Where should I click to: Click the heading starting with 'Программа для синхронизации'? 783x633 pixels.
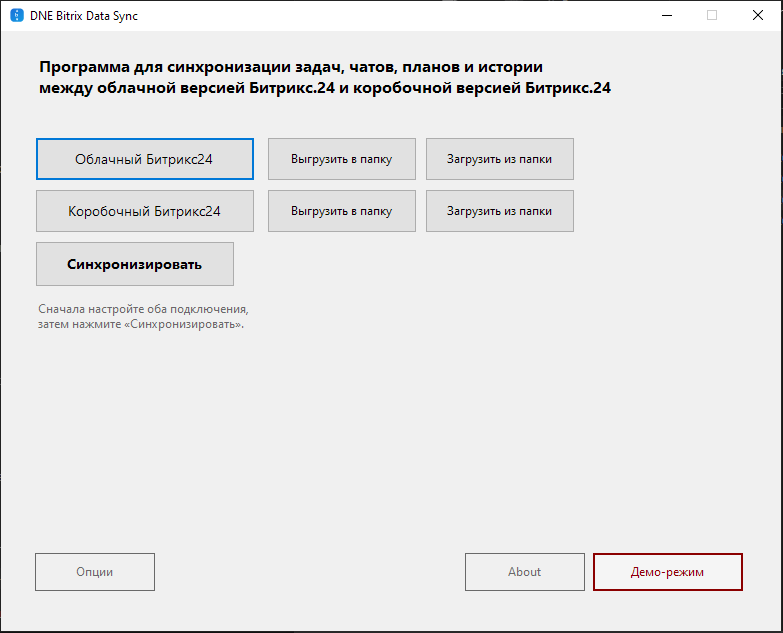pyautogui.click(x=325, y=77)
